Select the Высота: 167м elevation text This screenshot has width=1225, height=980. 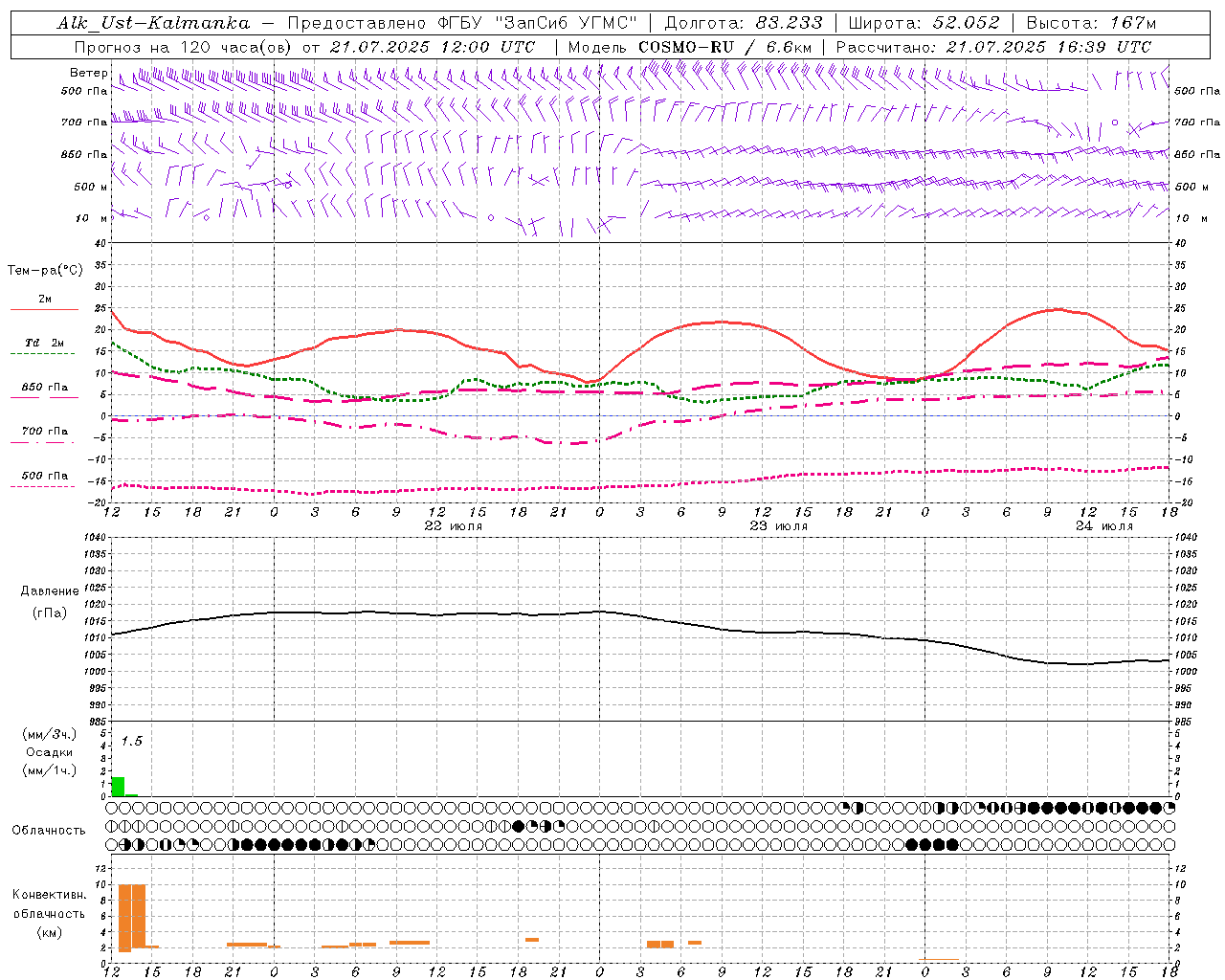[x=1091, y=23]
